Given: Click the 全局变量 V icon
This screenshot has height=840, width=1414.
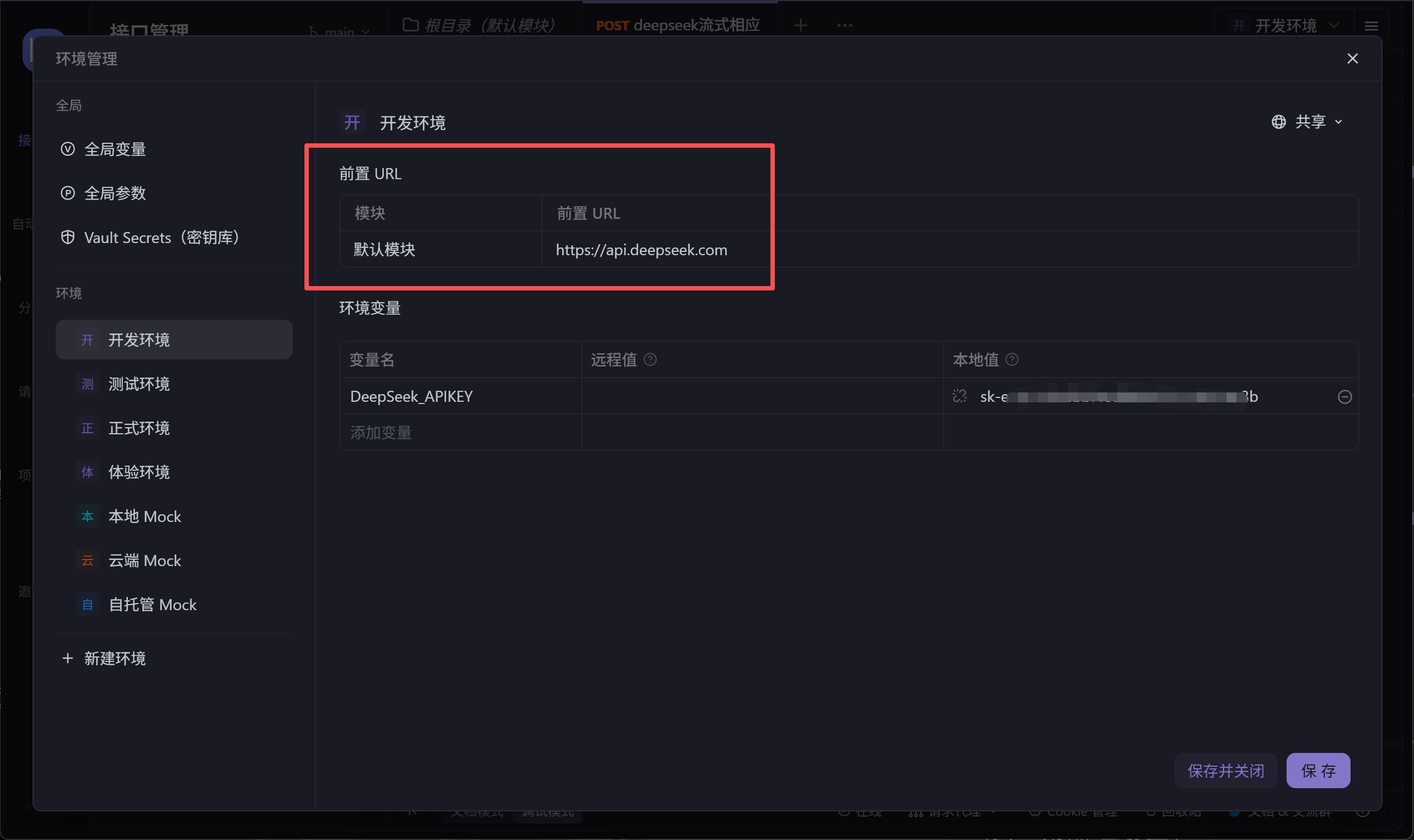Looking at the screenshot, I should pos(67,149).
